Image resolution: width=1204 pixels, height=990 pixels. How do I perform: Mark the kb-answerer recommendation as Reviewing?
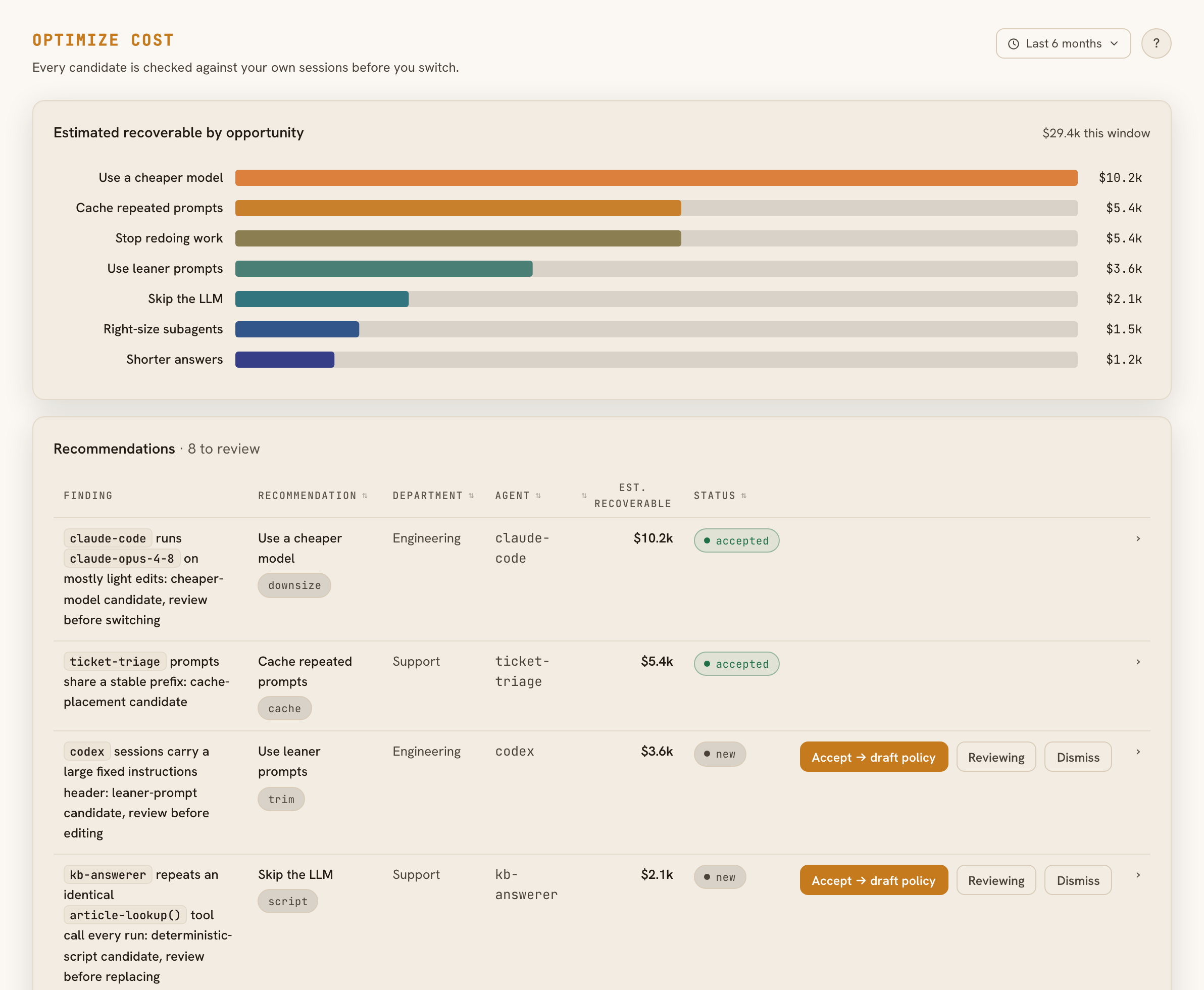[996, 880]
